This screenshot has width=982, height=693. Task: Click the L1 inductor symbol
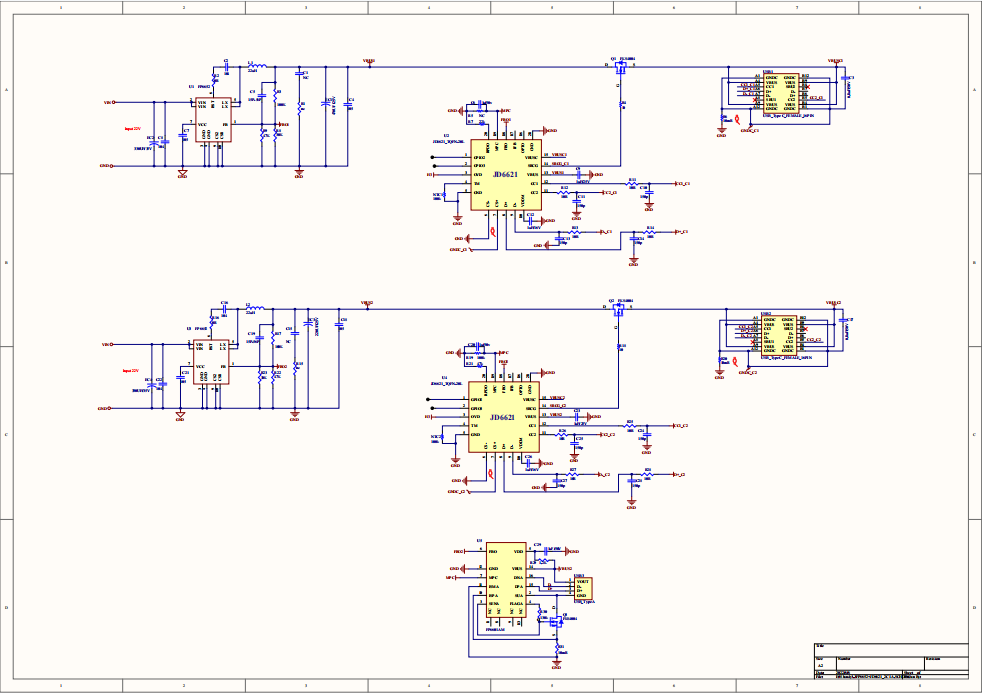click(x=257, y=65)
